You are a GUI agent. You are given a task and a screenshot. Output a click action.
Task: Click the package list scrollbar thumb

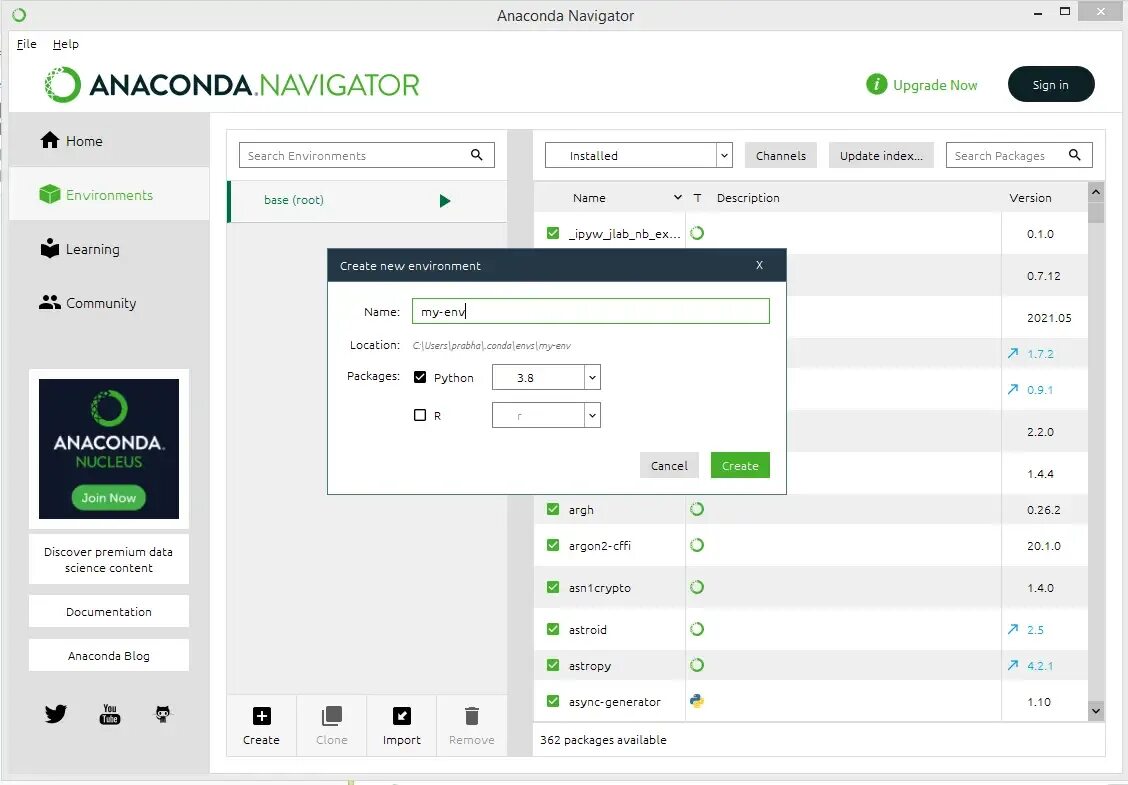point(1096,213)
